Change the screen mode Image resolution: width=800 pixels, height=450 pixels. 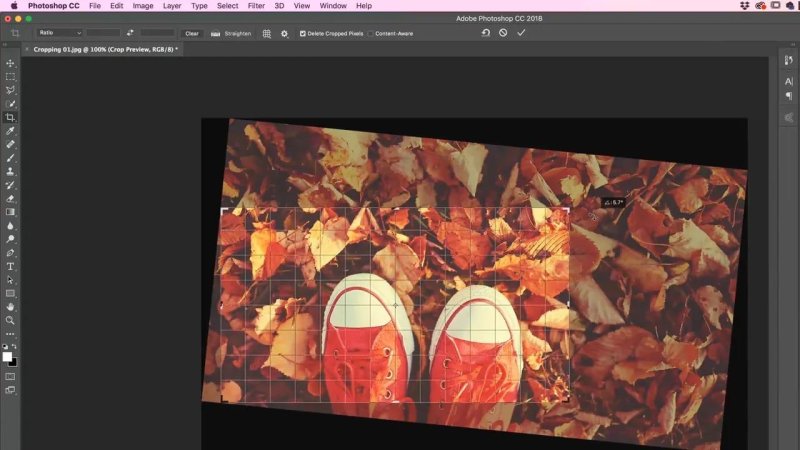[x=10, y=390]
